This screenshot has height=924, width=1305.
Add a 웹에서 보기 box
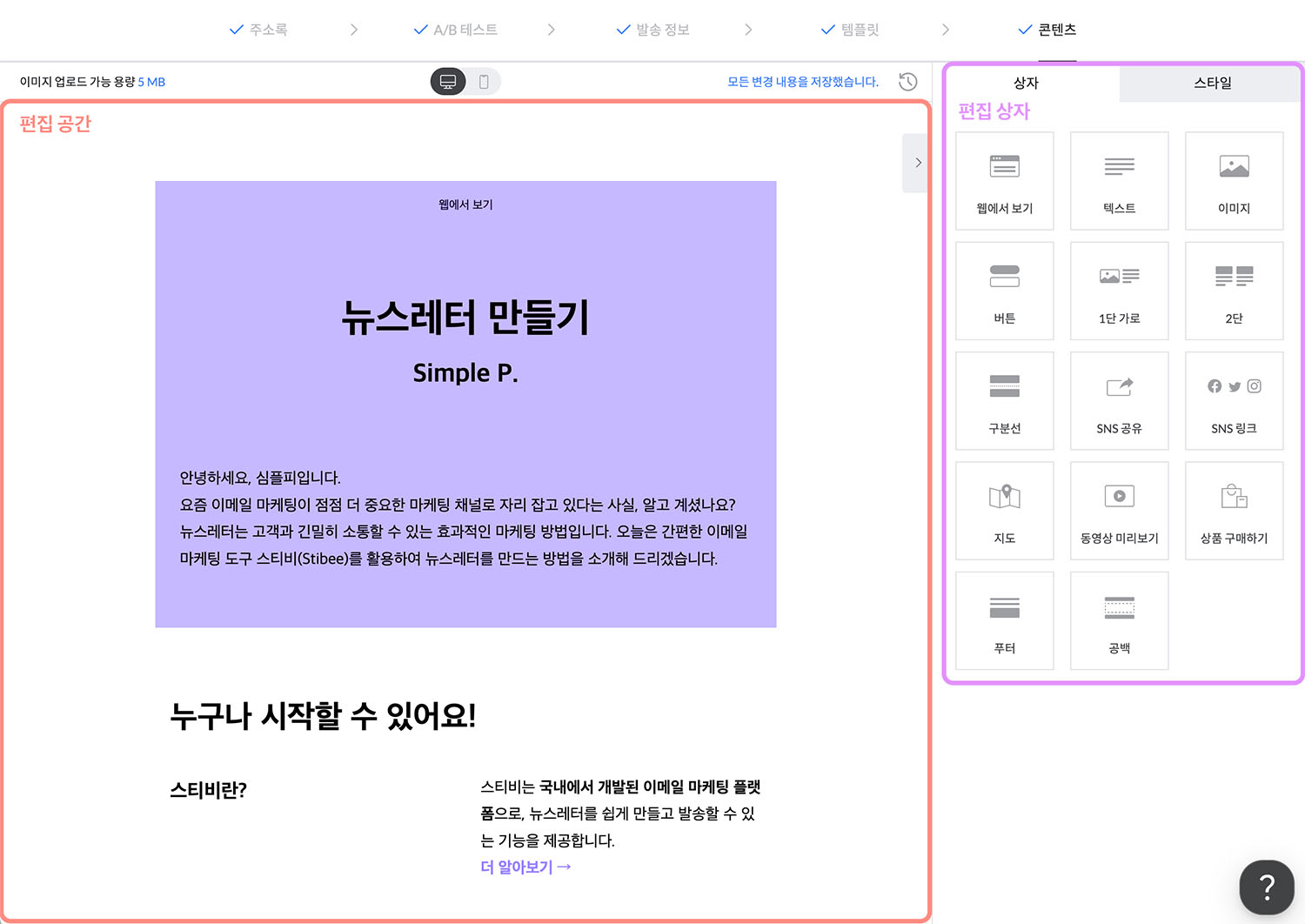click(x=1004, y=181)
